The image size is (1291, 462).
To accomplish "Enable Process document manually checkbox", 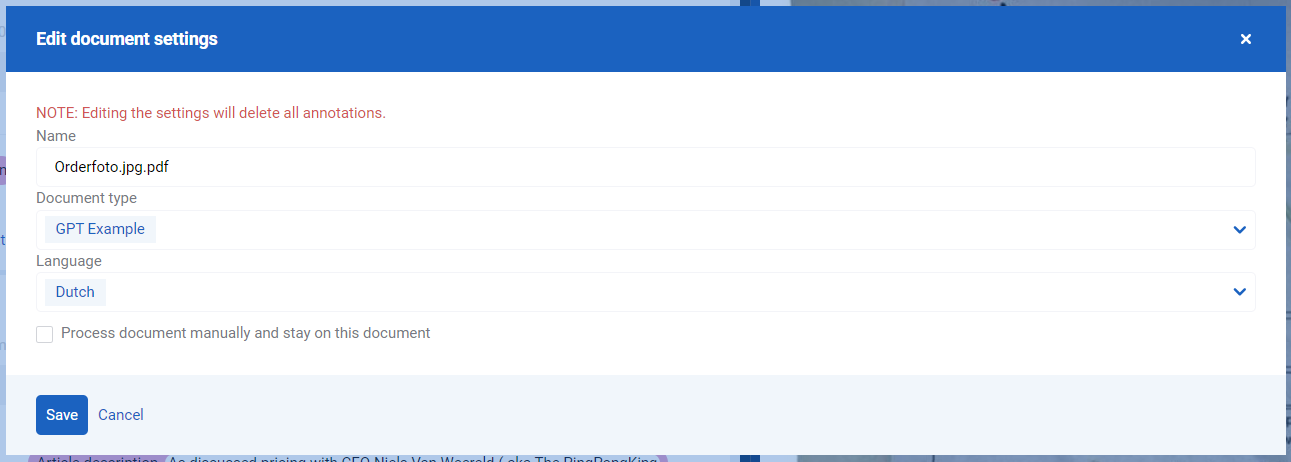I will coord(44,334).
